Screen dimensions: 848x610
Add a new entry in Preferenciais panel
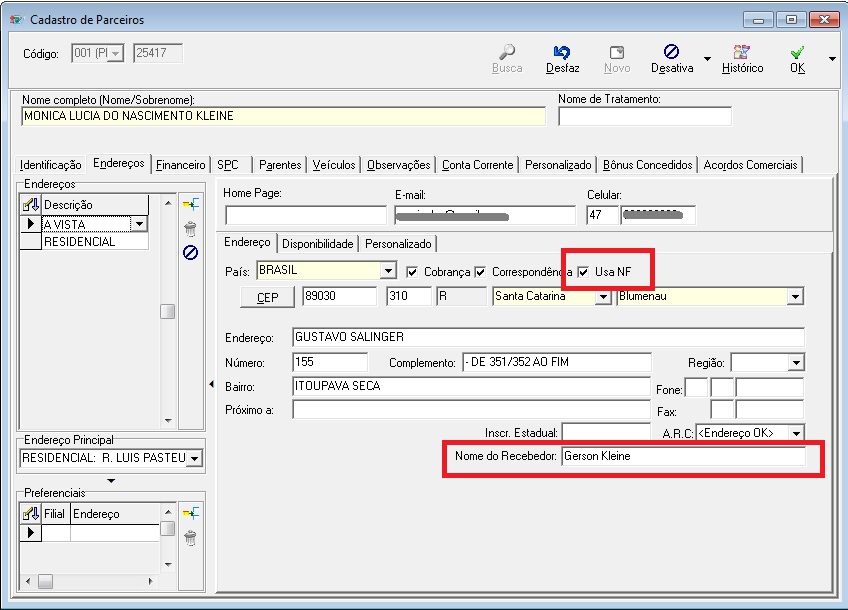190,513
